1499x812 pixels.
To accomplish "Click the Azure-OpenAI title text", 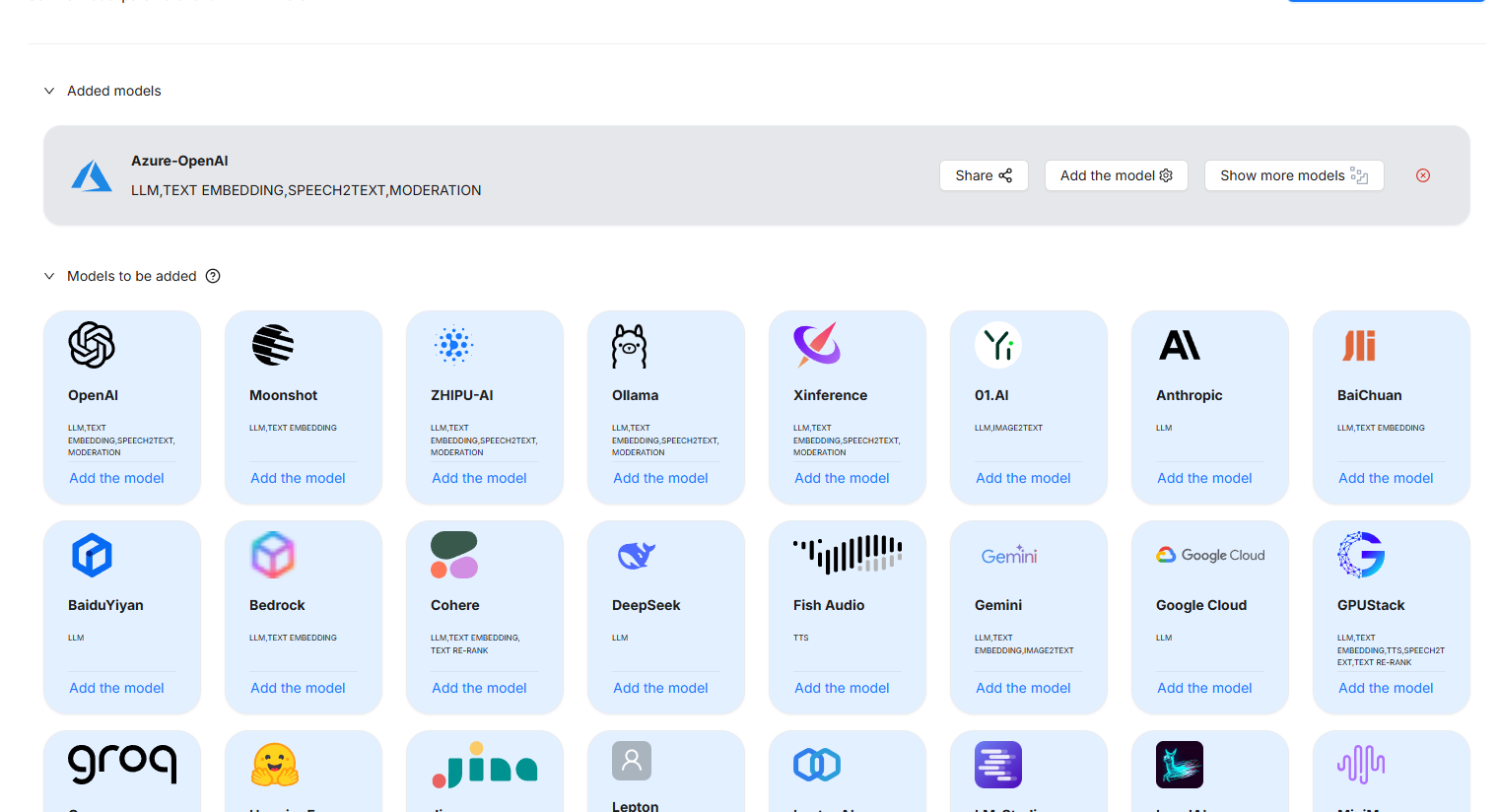I will click(179, 161).
